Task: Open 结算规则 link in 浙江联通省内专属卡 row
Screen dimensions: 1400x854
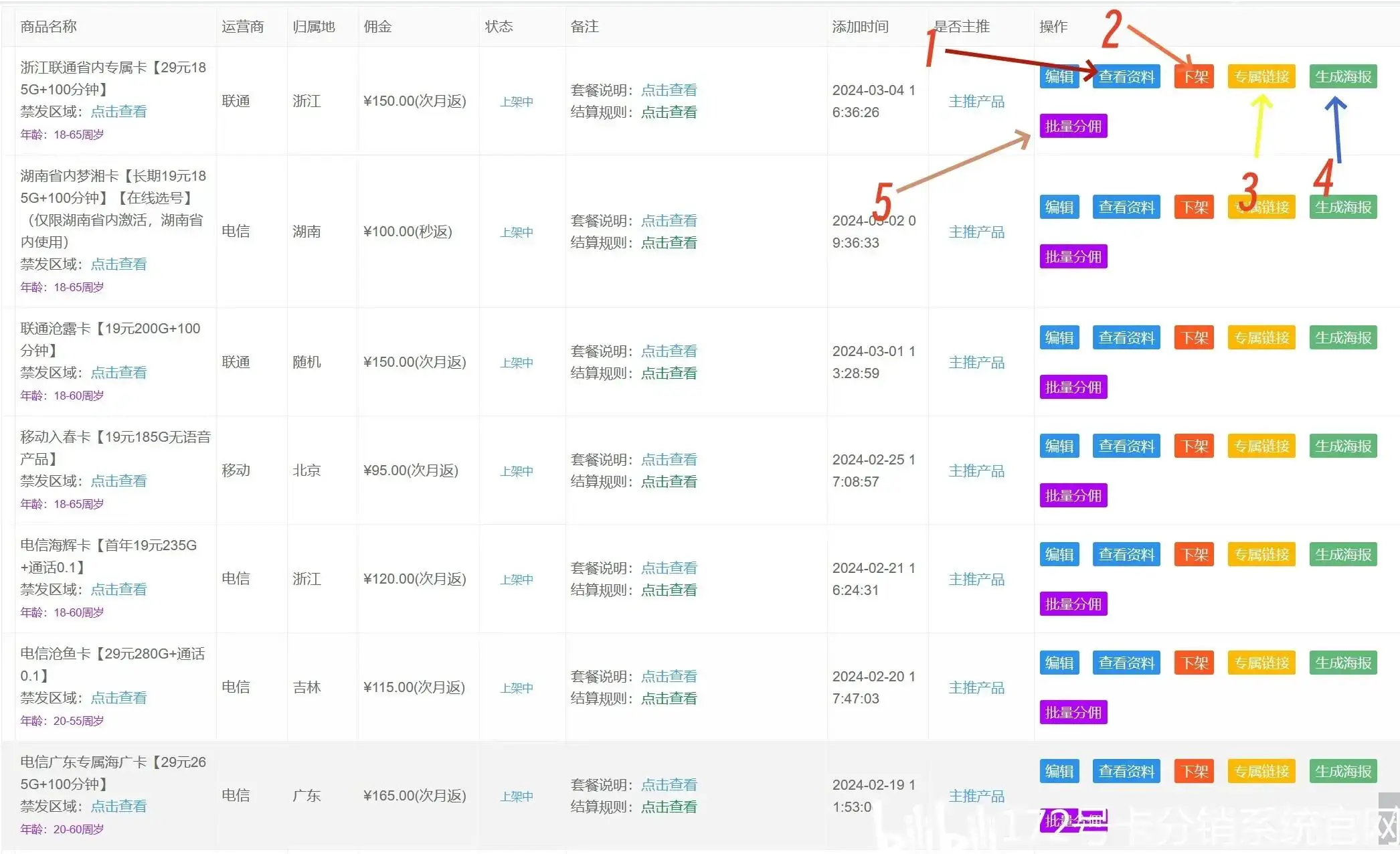Action: tap(669, 112)
